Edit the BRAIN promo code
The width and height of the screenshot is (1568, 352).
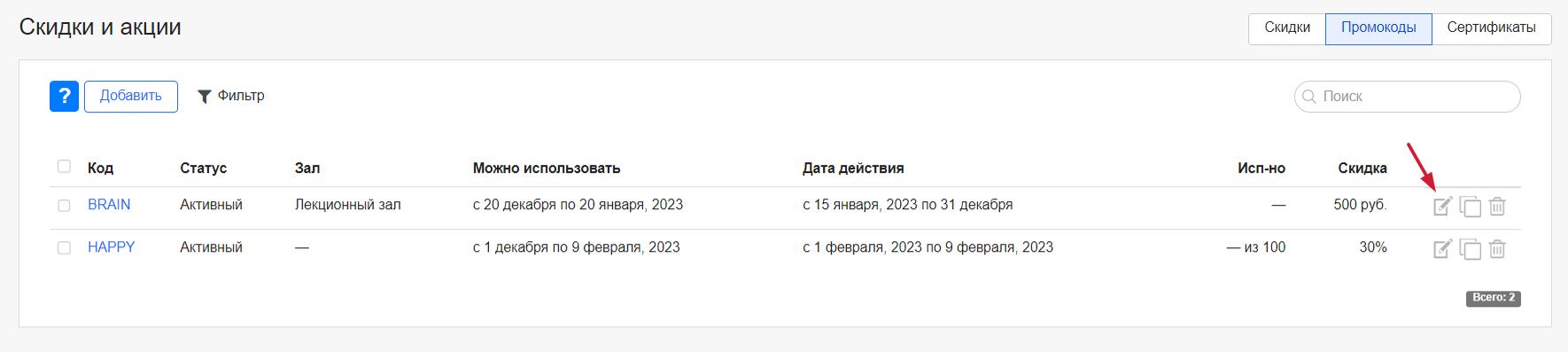(1442, 206)
